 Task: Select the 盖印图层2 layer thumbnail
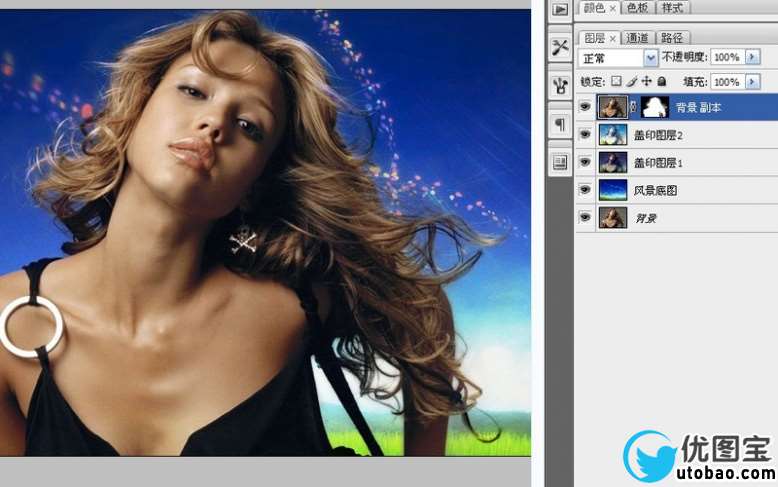(x=613, y=134)
